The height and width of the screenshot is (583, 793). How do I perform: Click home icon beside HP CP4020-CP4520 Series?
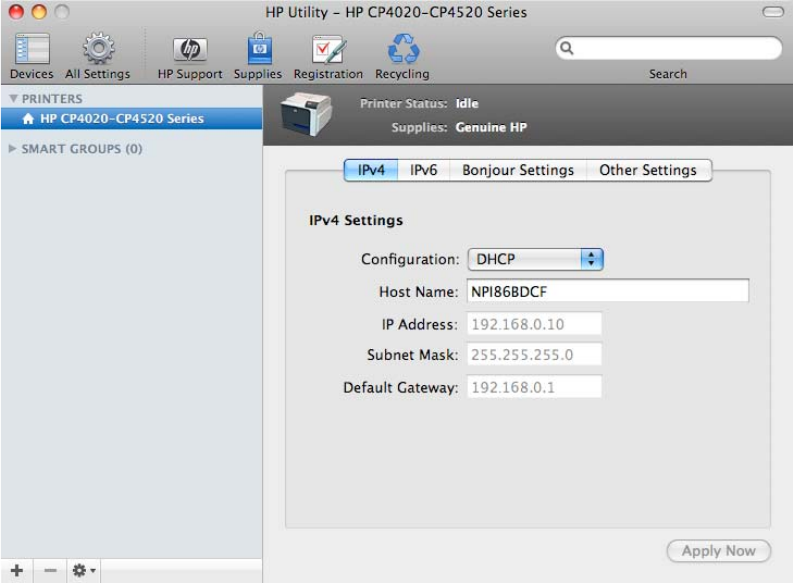coord(28,119)
